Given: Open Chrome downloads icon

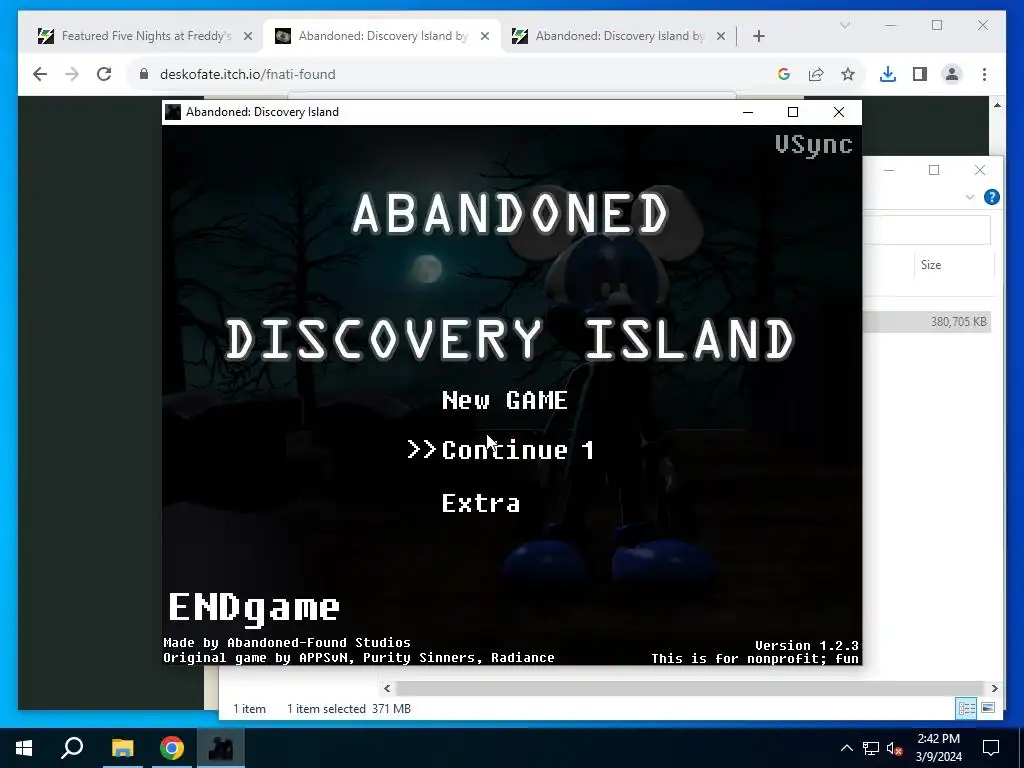Looking at the screenshot, I should [888, 74].
